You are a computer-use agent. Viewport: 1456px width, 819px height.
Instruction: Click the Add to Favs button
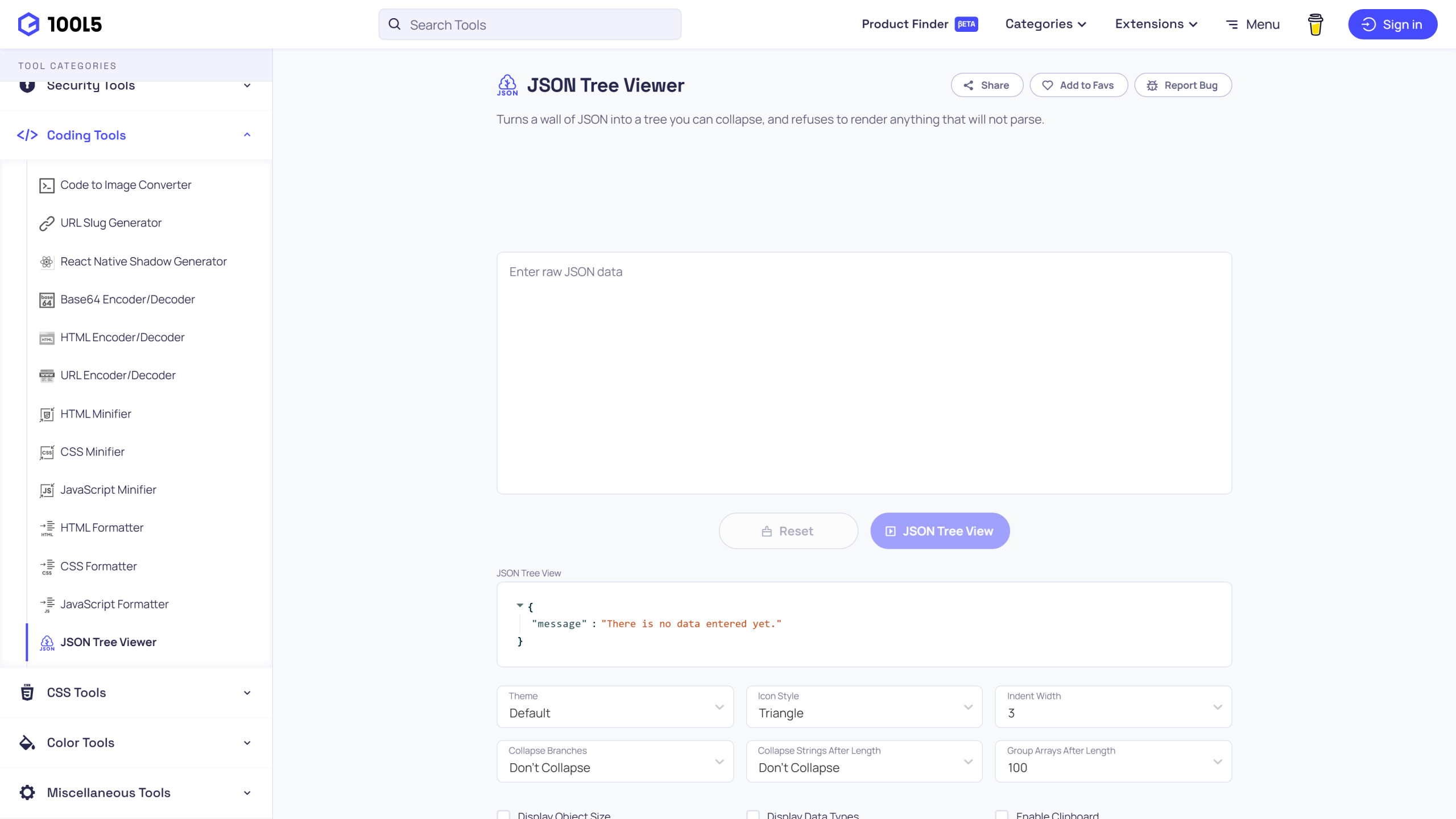(1078, 85)
